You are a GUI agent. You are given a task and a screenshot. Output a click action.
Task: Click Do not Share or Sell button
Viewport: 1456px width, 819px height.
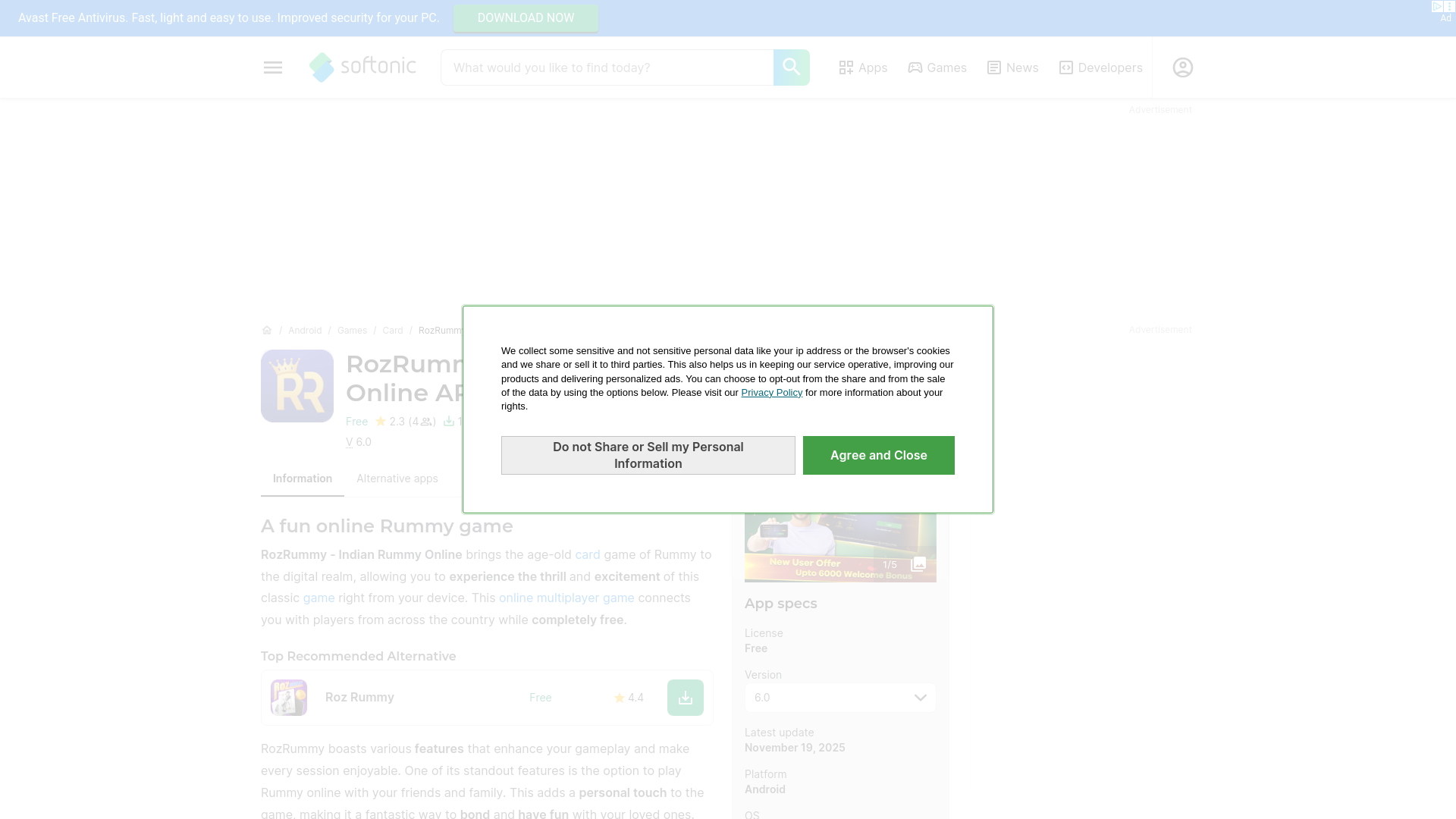[x=648, y=455]
